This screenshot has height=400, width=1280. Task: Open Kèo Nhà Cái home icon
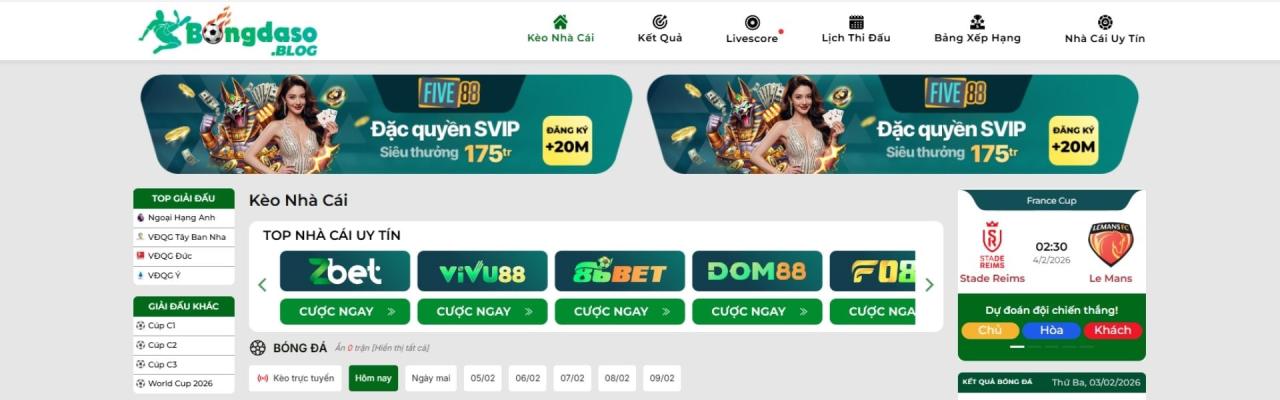(x=560, y=22)
